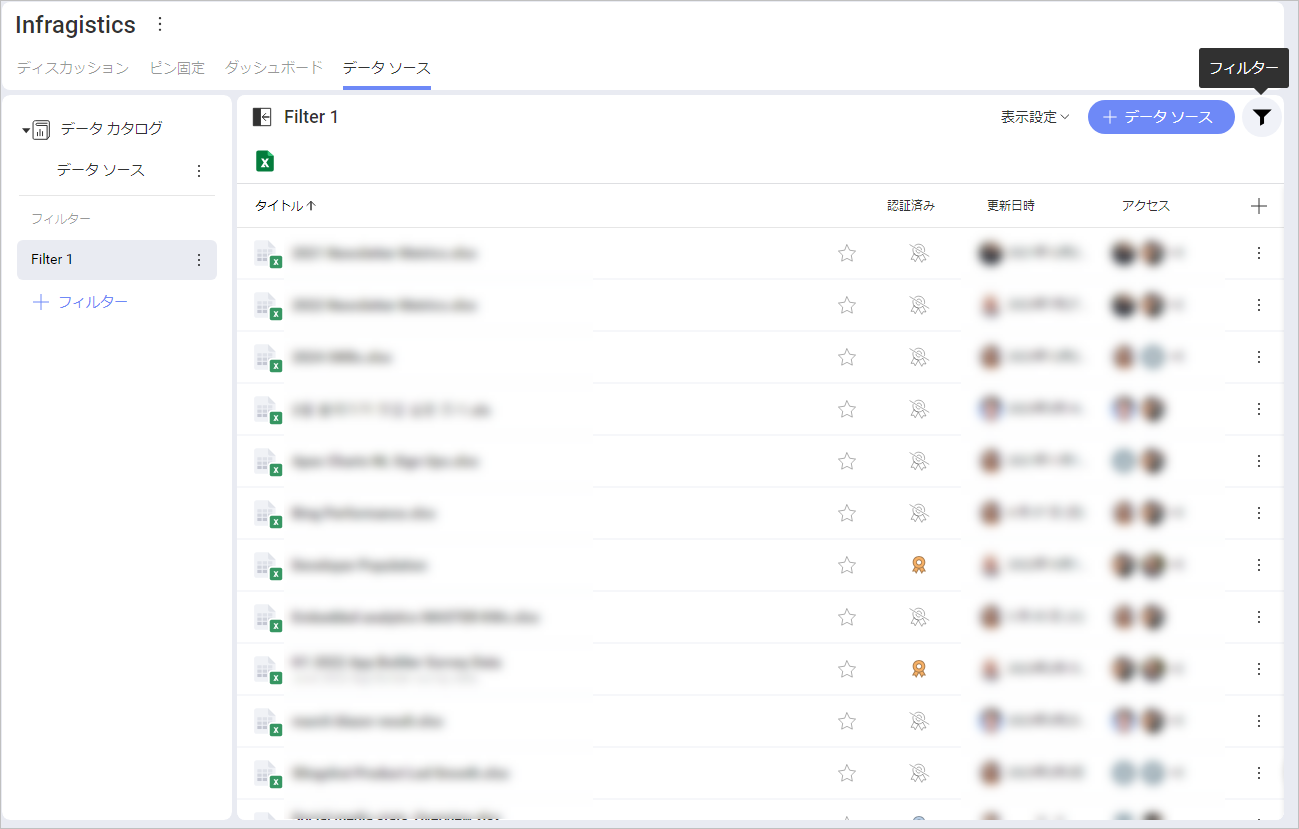1299x829 pixels.
Task: Switch to the ピン固定 tab
Action: pyautogui.click(x=177, y=68)
